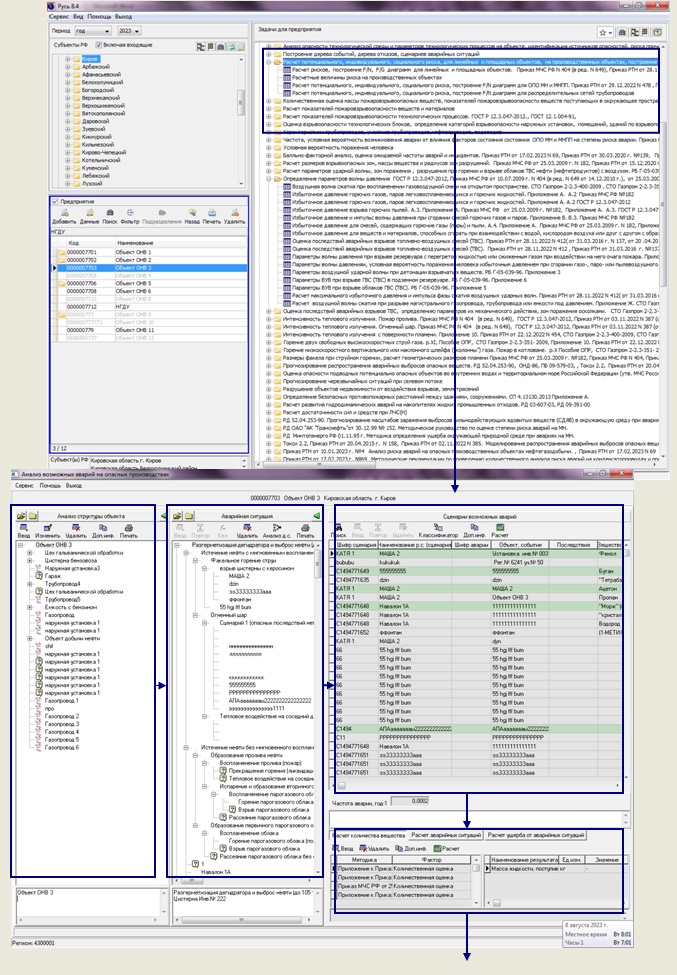Switch to Расчет аварийных ситуаций tab
The height and width of the screenshot is (975, 677).
[x=447, y=833]
